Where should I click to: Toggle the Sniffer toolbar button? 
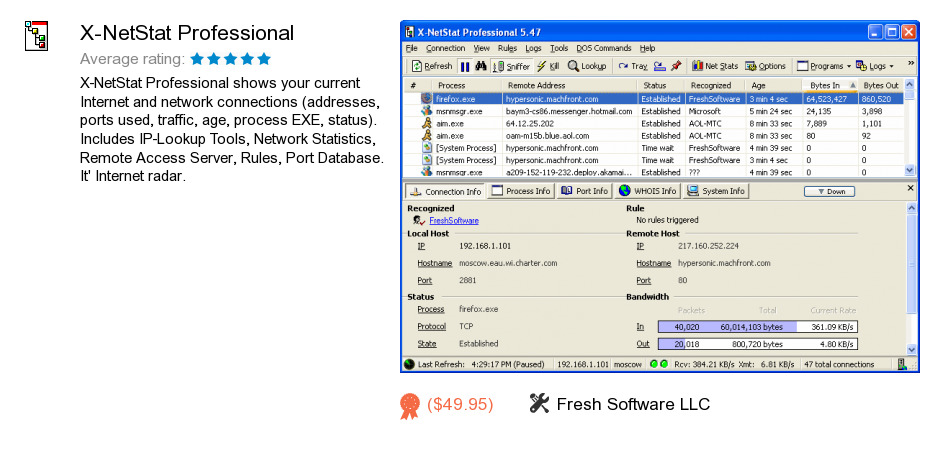click(511, 66)
